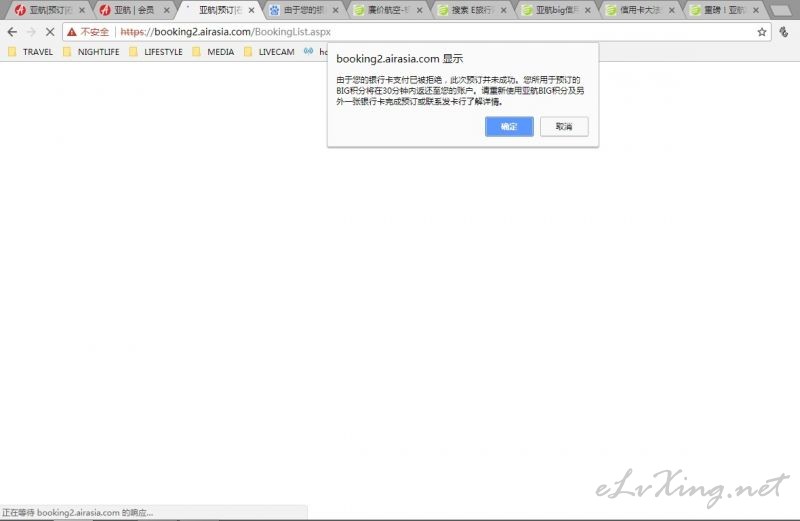
Task: Click the extension icon right of address bar
Action: [x=784, y=32]
